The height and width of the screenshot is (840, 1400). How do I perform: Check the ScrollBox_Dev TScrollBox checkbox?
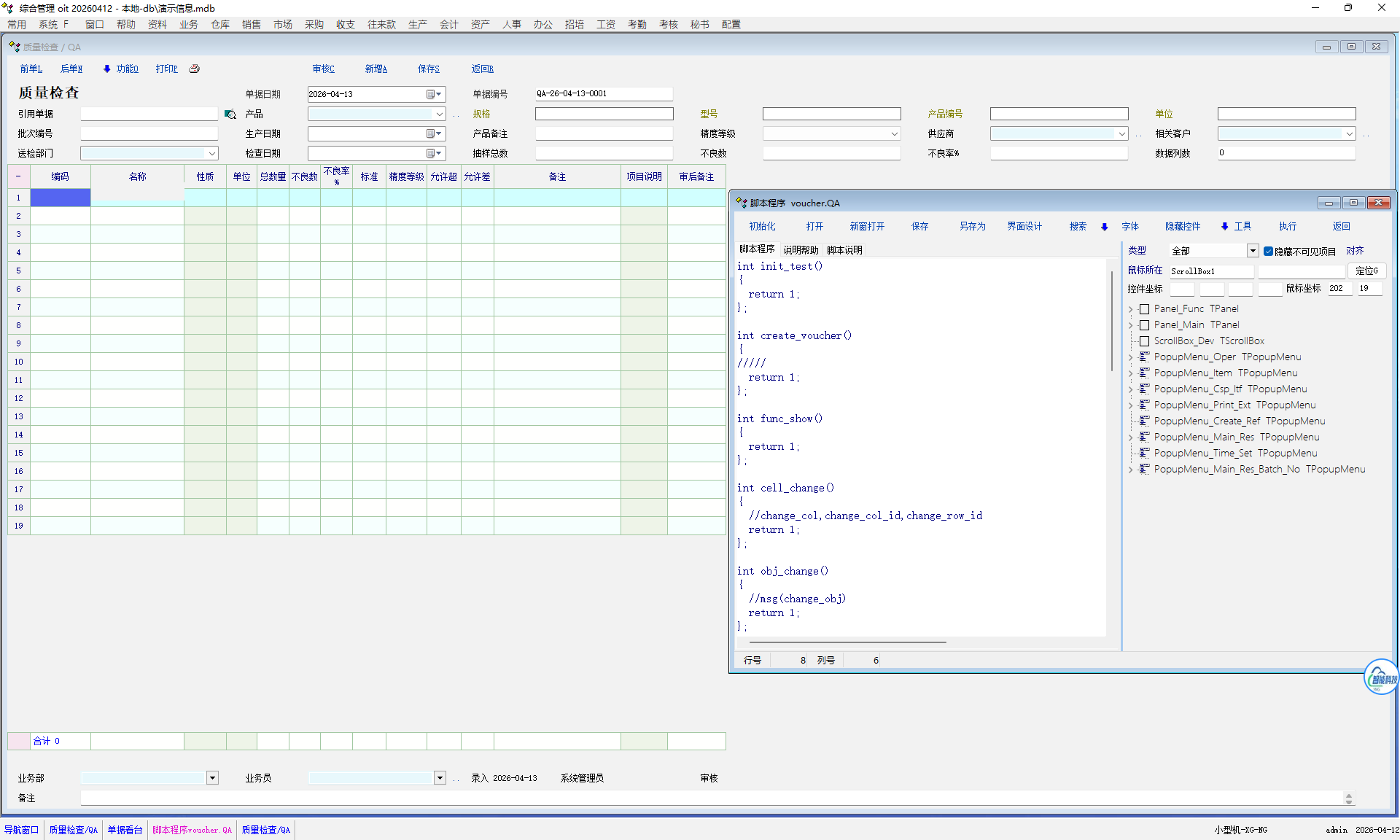(x=1144, y=341)
